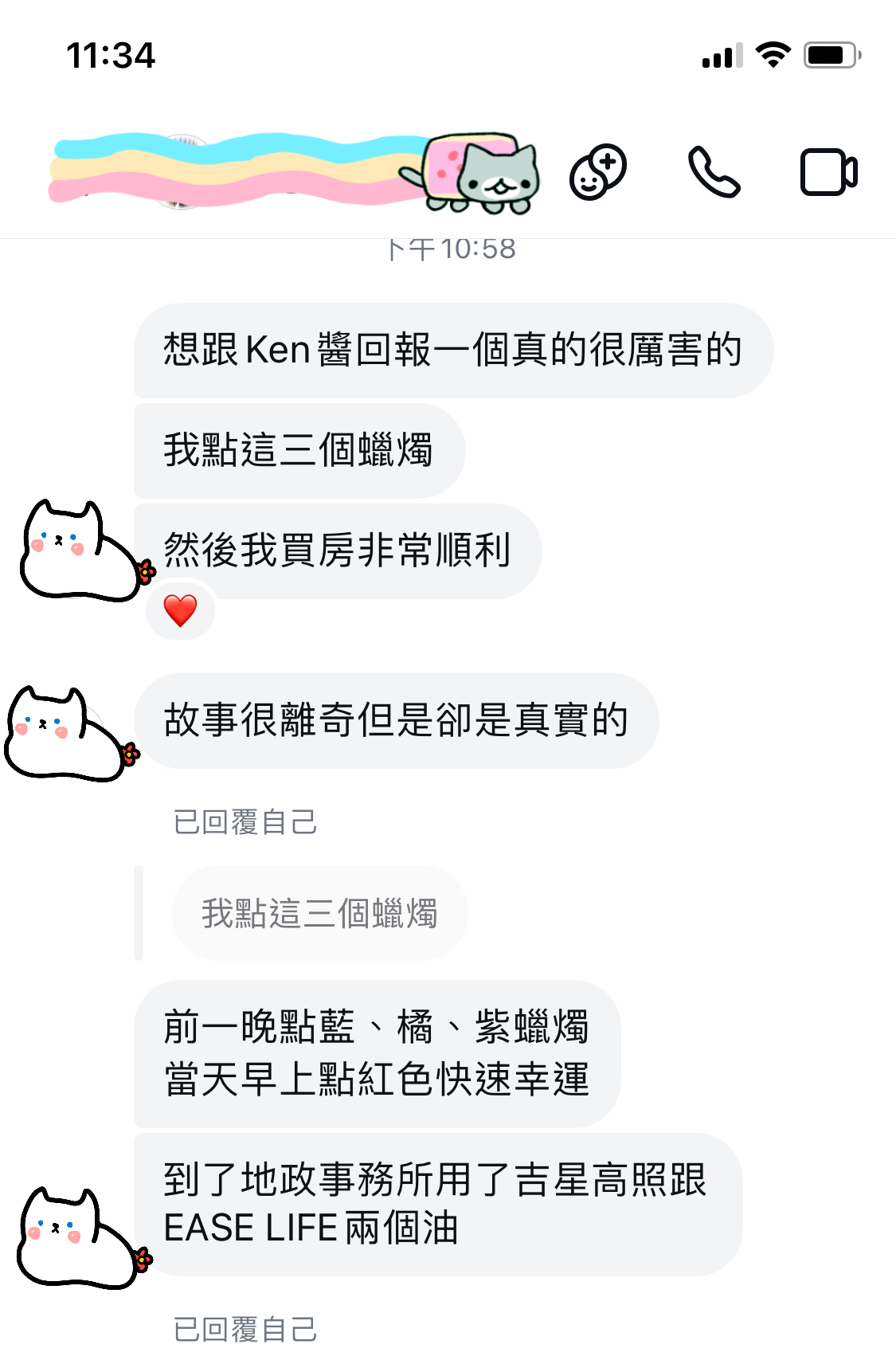Tap first 已回覆自己 reply label
Image resolution: width=896 pixels, height=1360 pixels.
click(245, 822)
